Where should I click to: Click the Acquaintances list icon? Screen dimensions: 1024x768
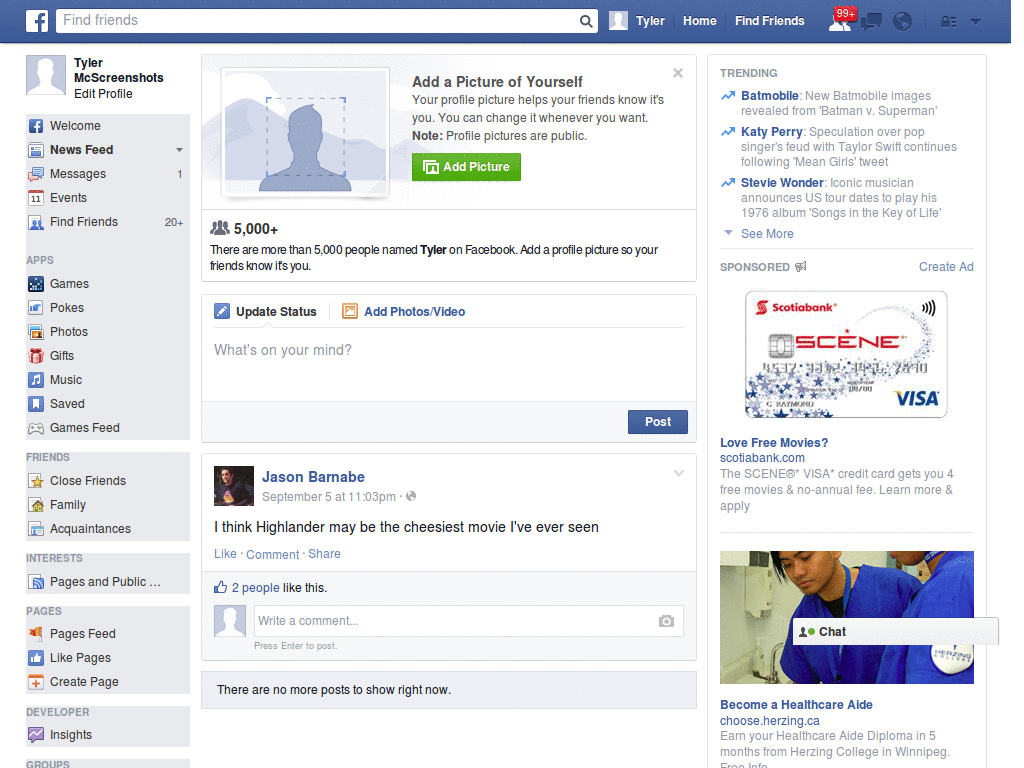click(x=36, y=529)
